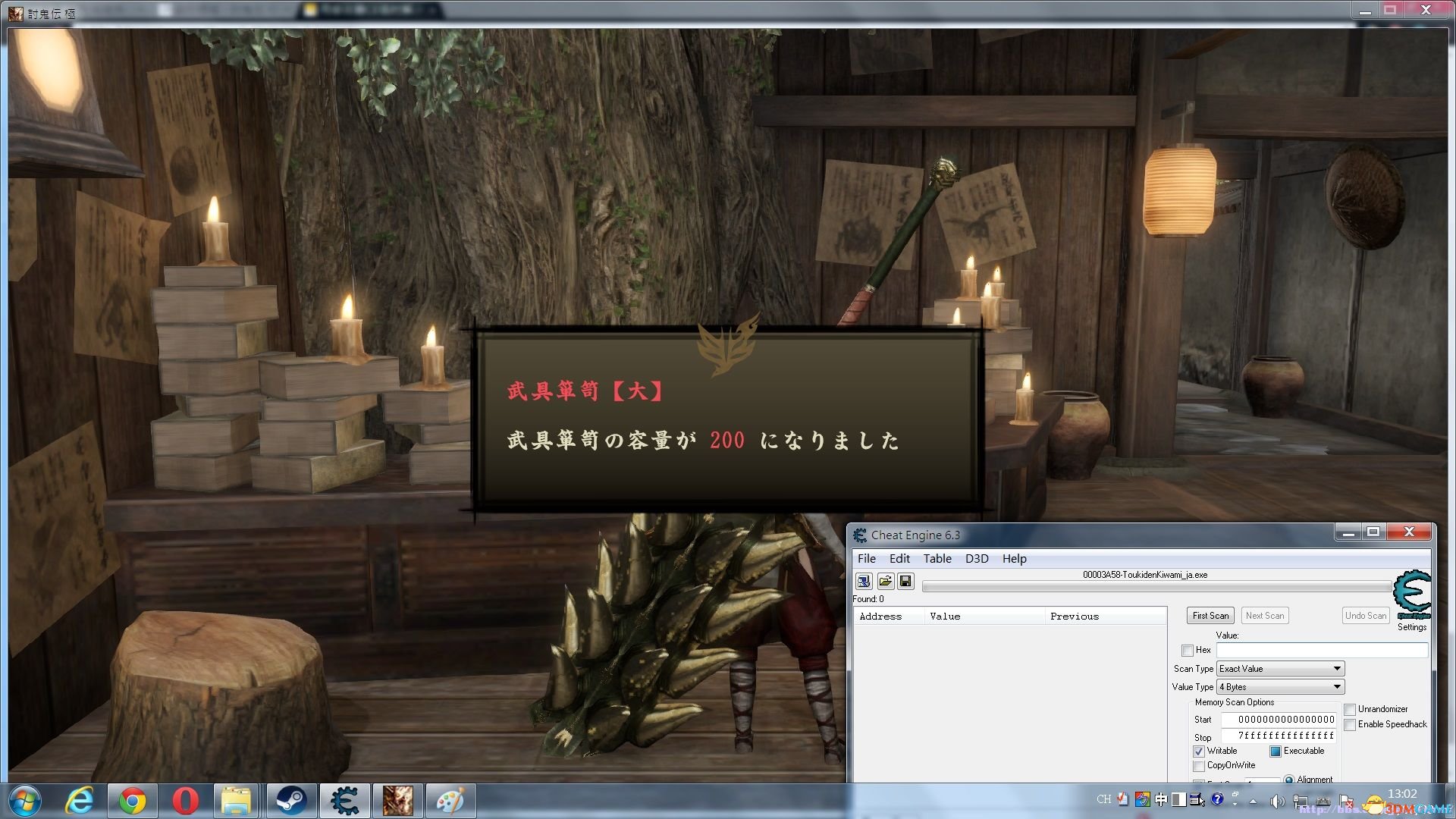Open Paint from the taskbar

tap(450, 801)
